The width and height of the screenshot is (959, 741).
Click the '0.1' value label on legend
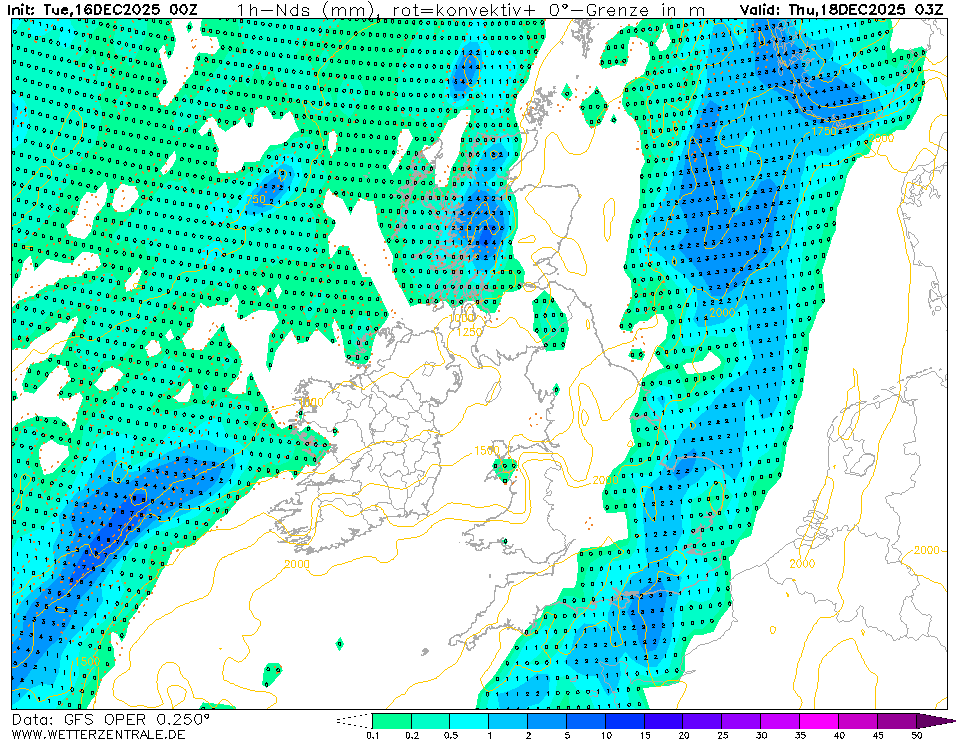tap(372, 735)
